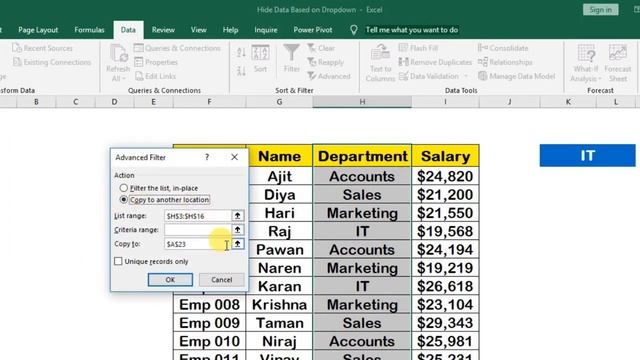Launch Text to Columns wizard
This screenshot has width=640, height=360.
(380, 63)
